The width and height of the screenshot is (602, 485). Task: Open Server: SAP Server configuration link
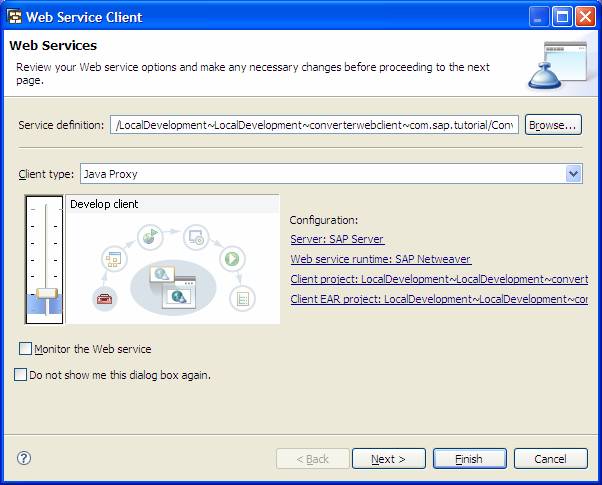[337, 239]
